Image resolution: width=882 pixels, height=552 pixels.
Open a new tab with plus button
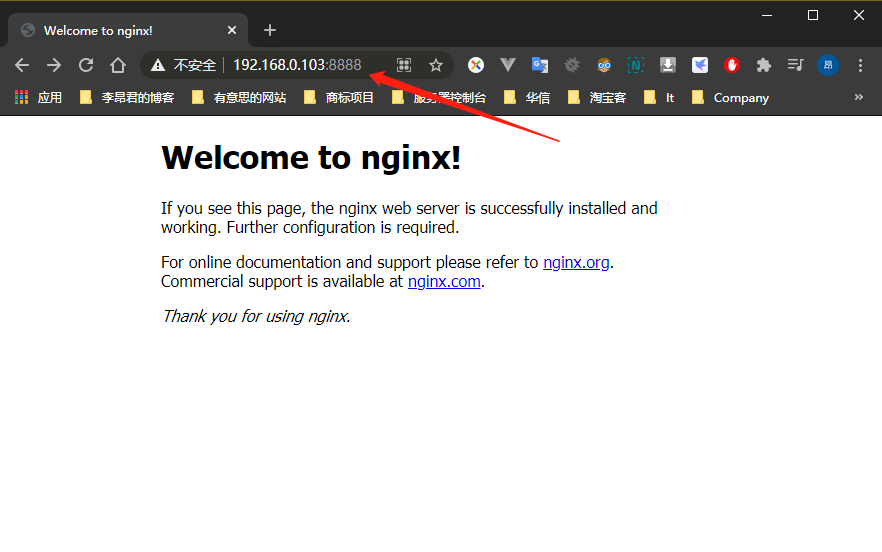pos(270,31)
